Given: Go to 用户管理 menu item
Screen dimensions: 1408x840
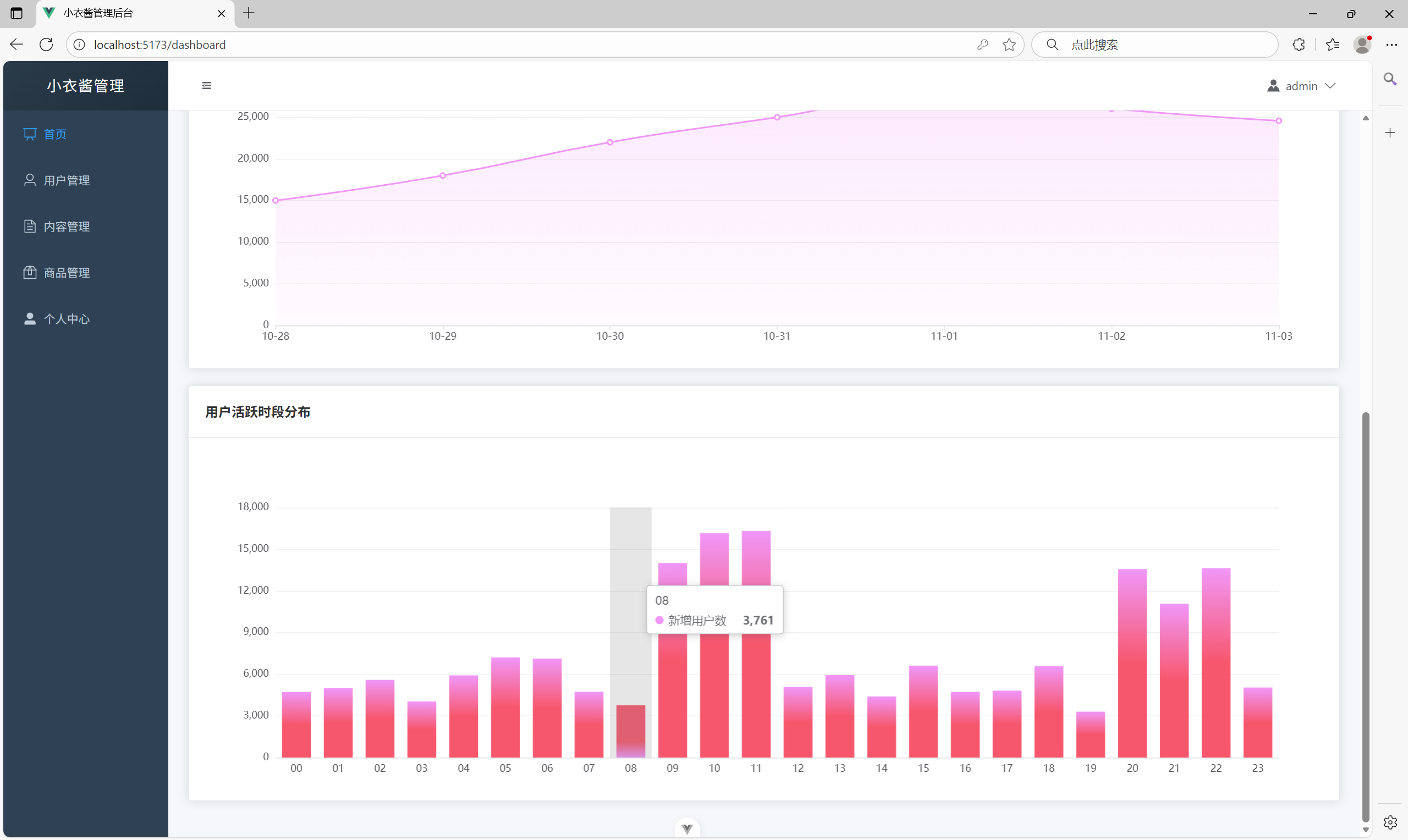Looking at the screenshot, I should (66, 180).
